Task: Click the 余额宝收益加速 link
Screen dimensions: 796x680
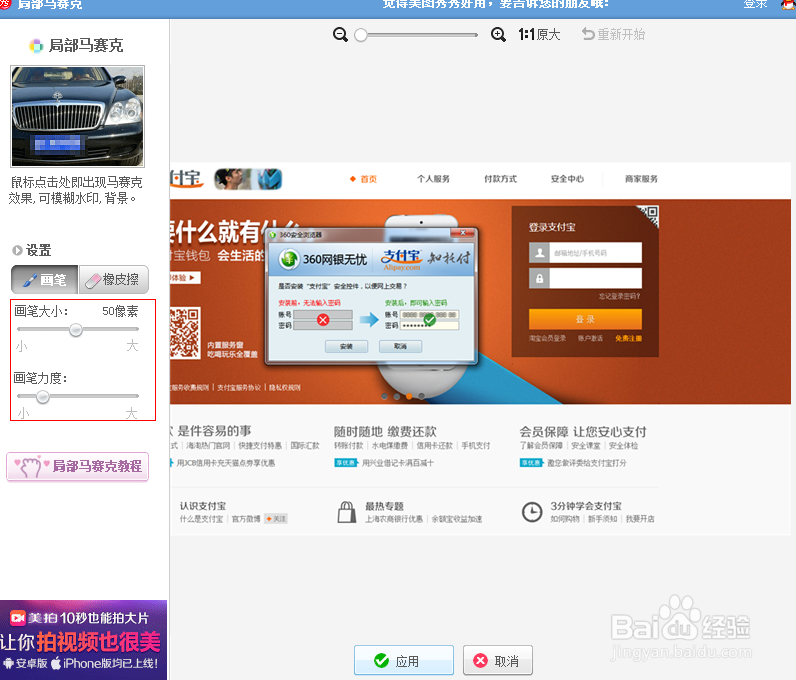Action: (457, 519)
